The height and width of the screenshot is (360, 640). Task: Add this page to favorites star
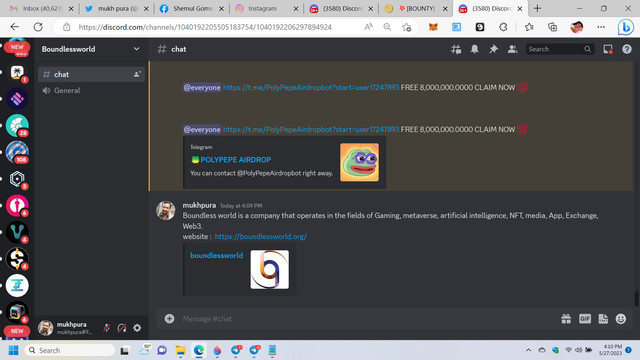[407, 27]
